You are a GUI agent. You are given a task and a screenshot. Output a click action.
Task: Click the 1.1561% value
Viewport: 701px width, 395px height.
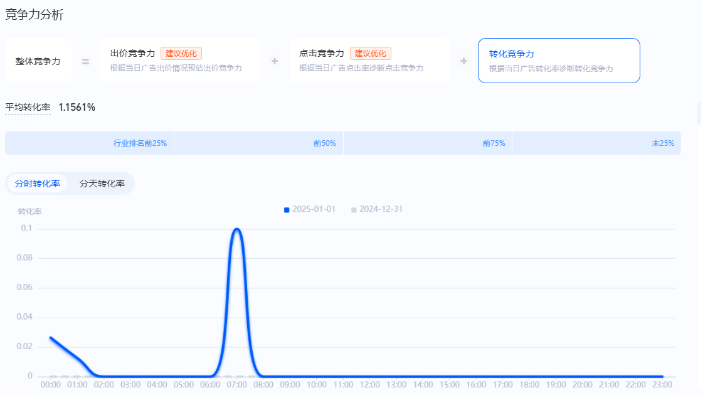77,107
